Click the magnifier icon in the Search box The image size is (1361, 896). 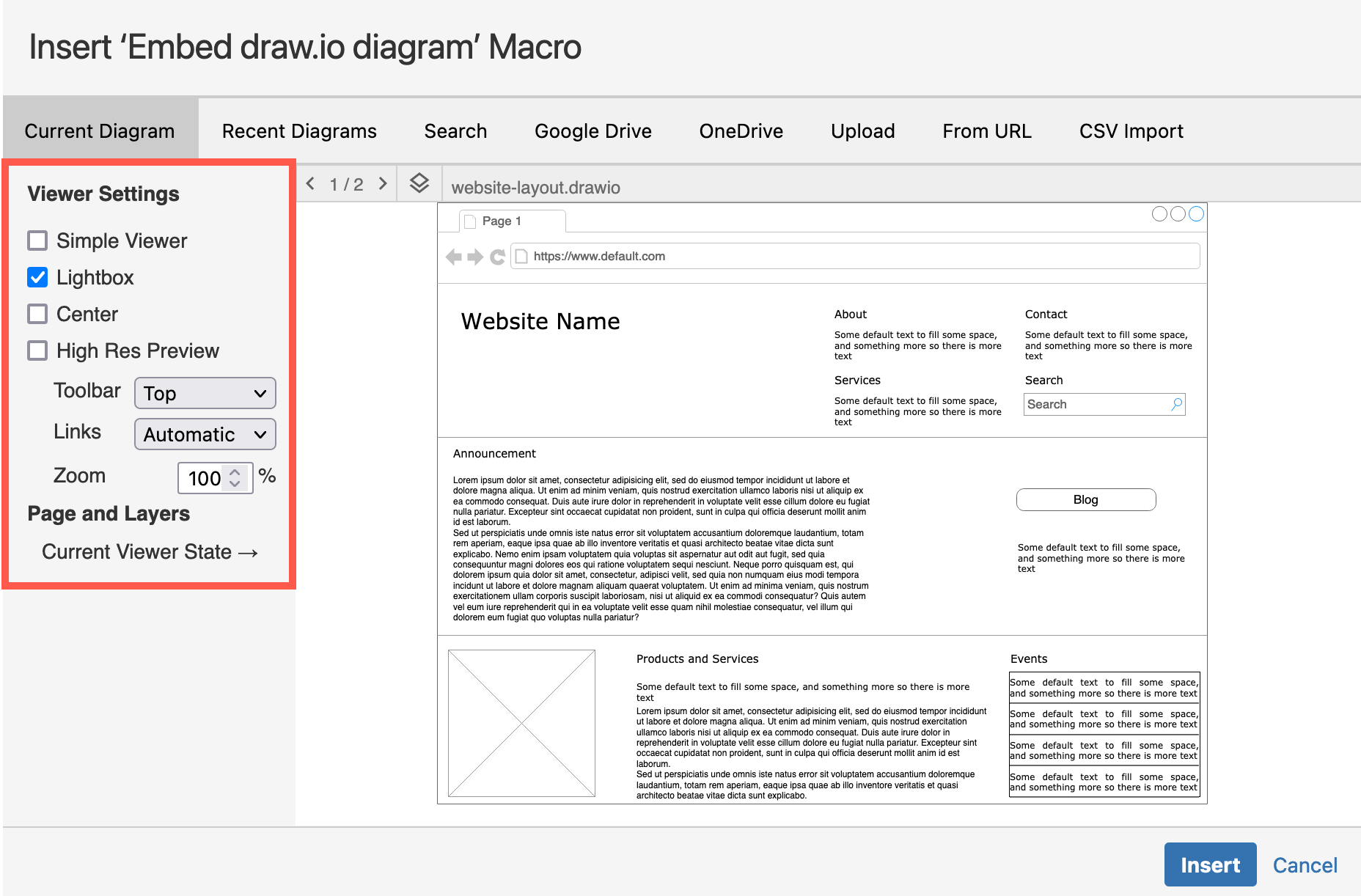pyautogui.click(x=1176, y=404)
